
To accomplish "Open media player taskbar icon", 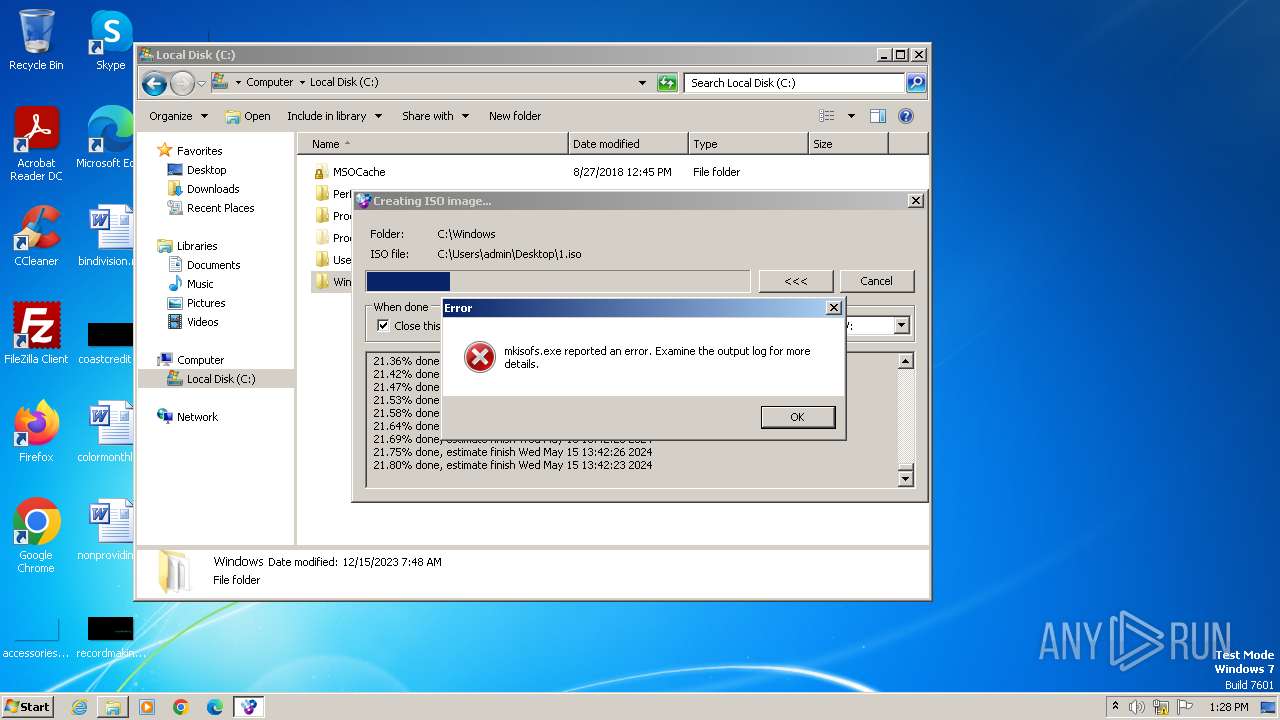I will (147, 707).
